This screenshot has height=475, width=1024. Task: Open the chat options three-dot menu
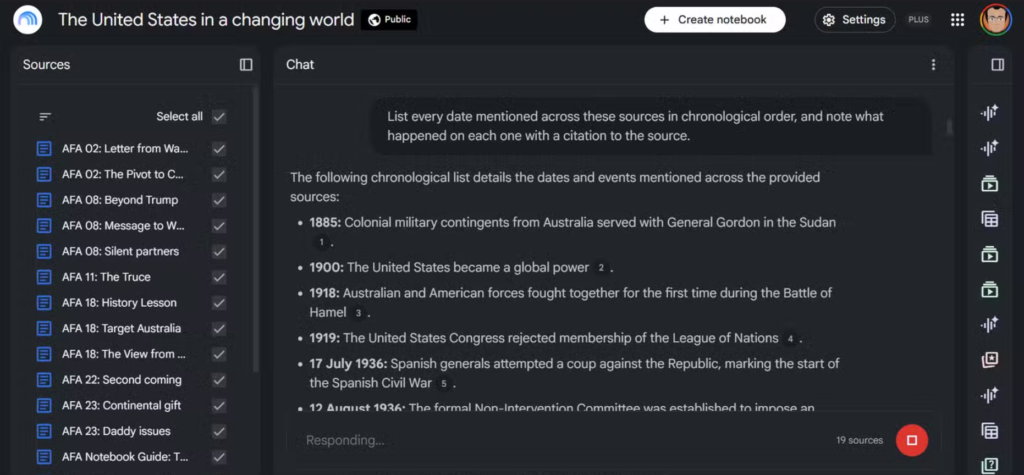point(933,65)
